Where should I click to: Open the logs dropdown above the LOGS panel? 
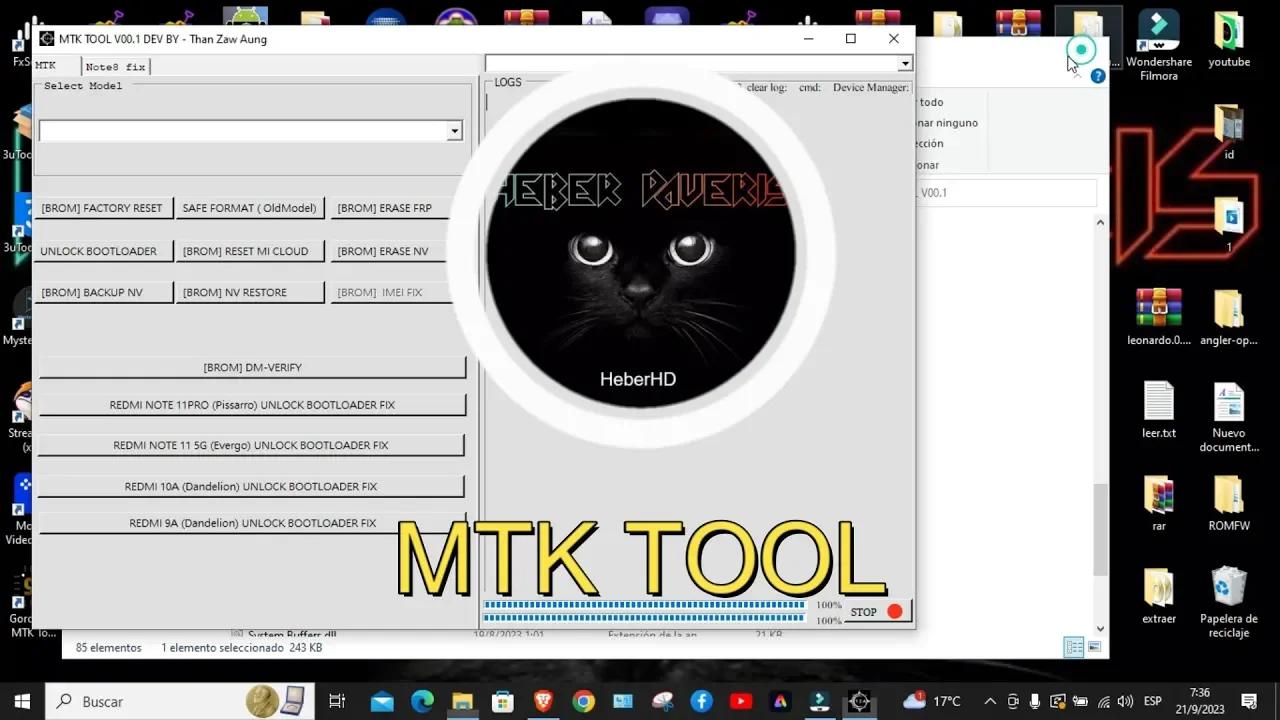pos(904,63)
